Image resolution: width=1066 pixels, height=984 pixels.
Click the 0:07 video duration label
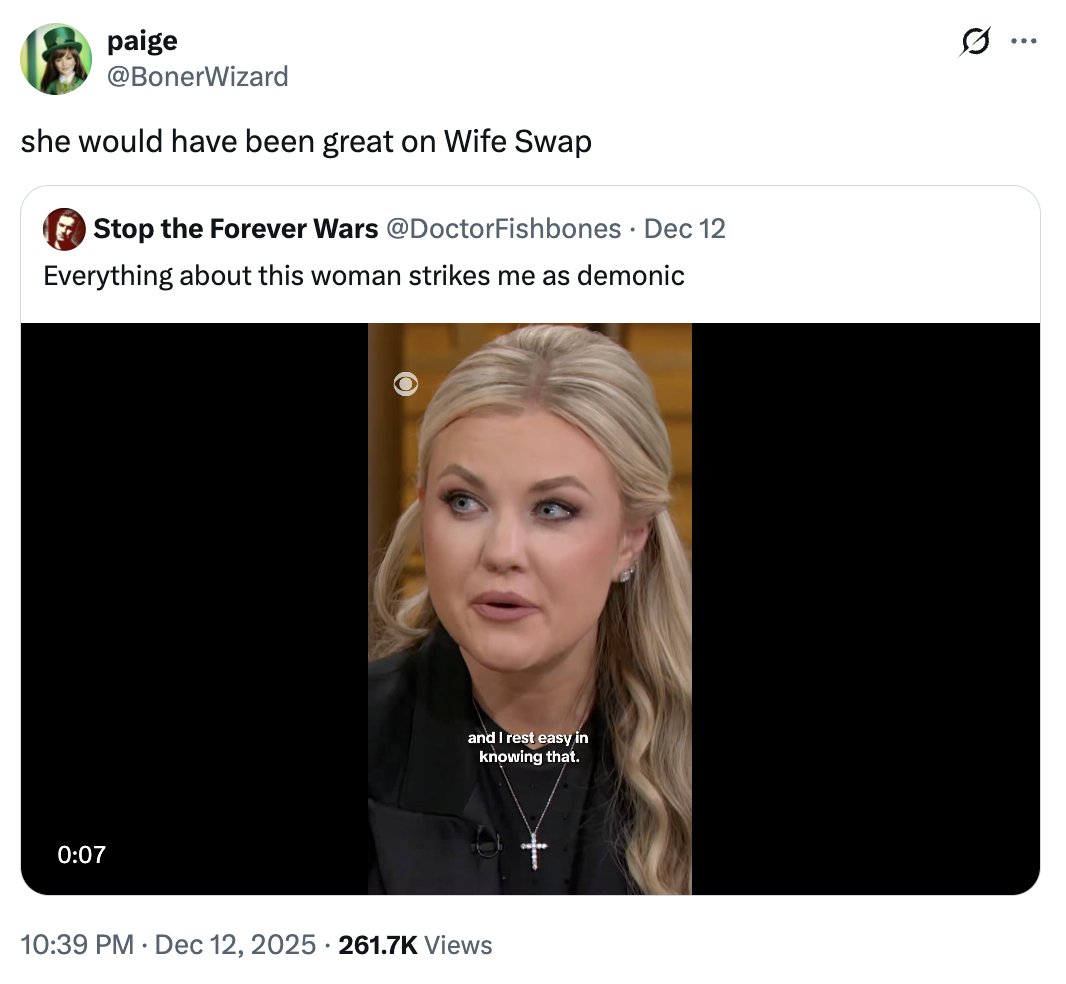coord(81,854)
